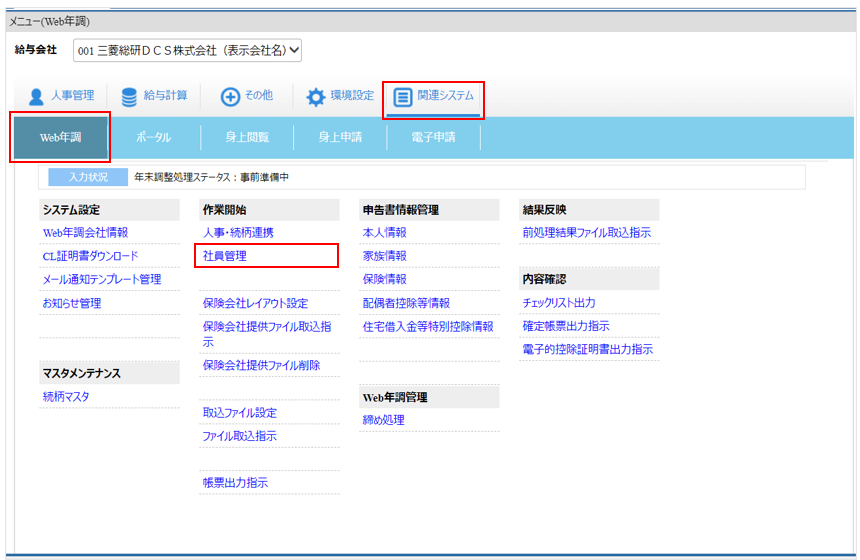Image resolution: width=860 pixels, height=560 pixels.
Task: Open 電子的控除証明書出力指示 link
Action: point(588,349)
